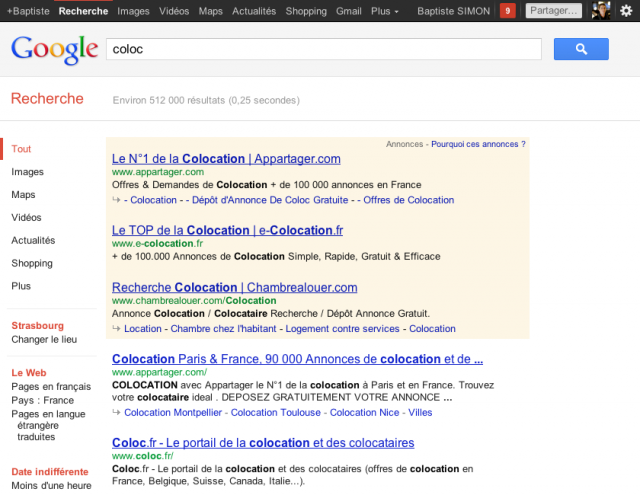Open the Partager share box
The image size is (640, 495).
(x=553, y=11)
